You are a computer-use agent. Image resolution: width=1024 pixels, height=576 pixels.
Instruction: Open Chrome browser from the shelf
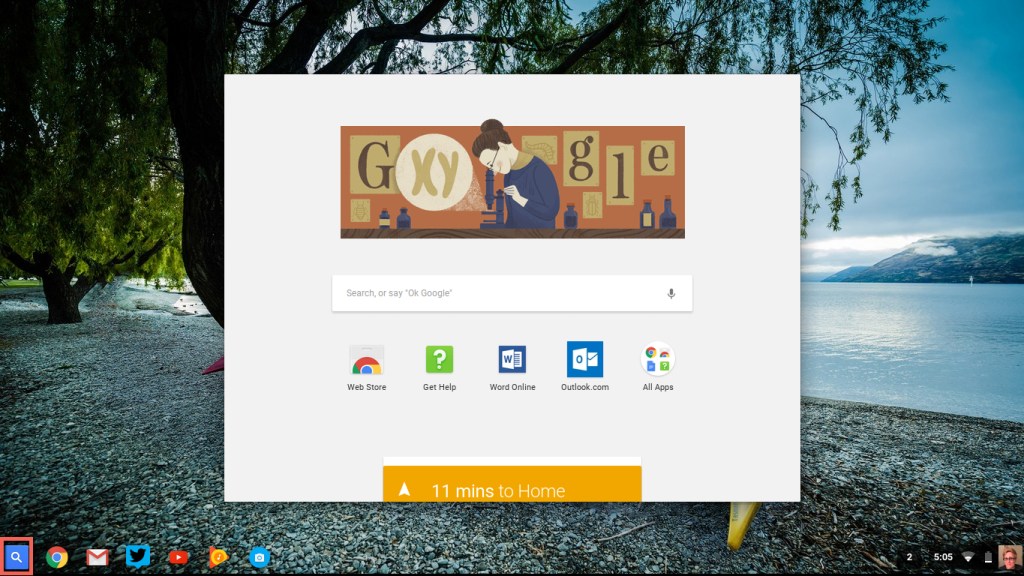click(57, 557)
